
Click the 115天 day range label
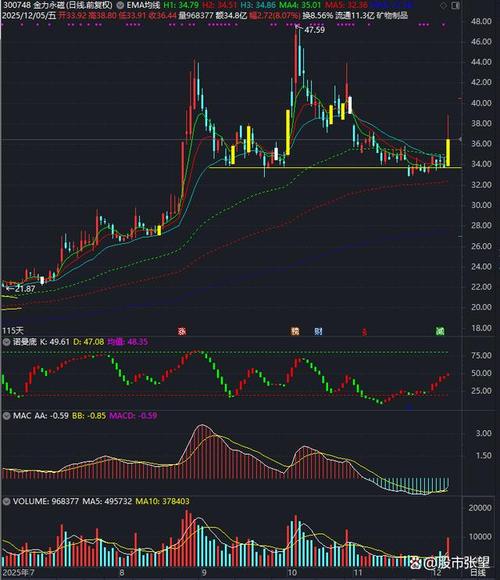click(13, 330)
